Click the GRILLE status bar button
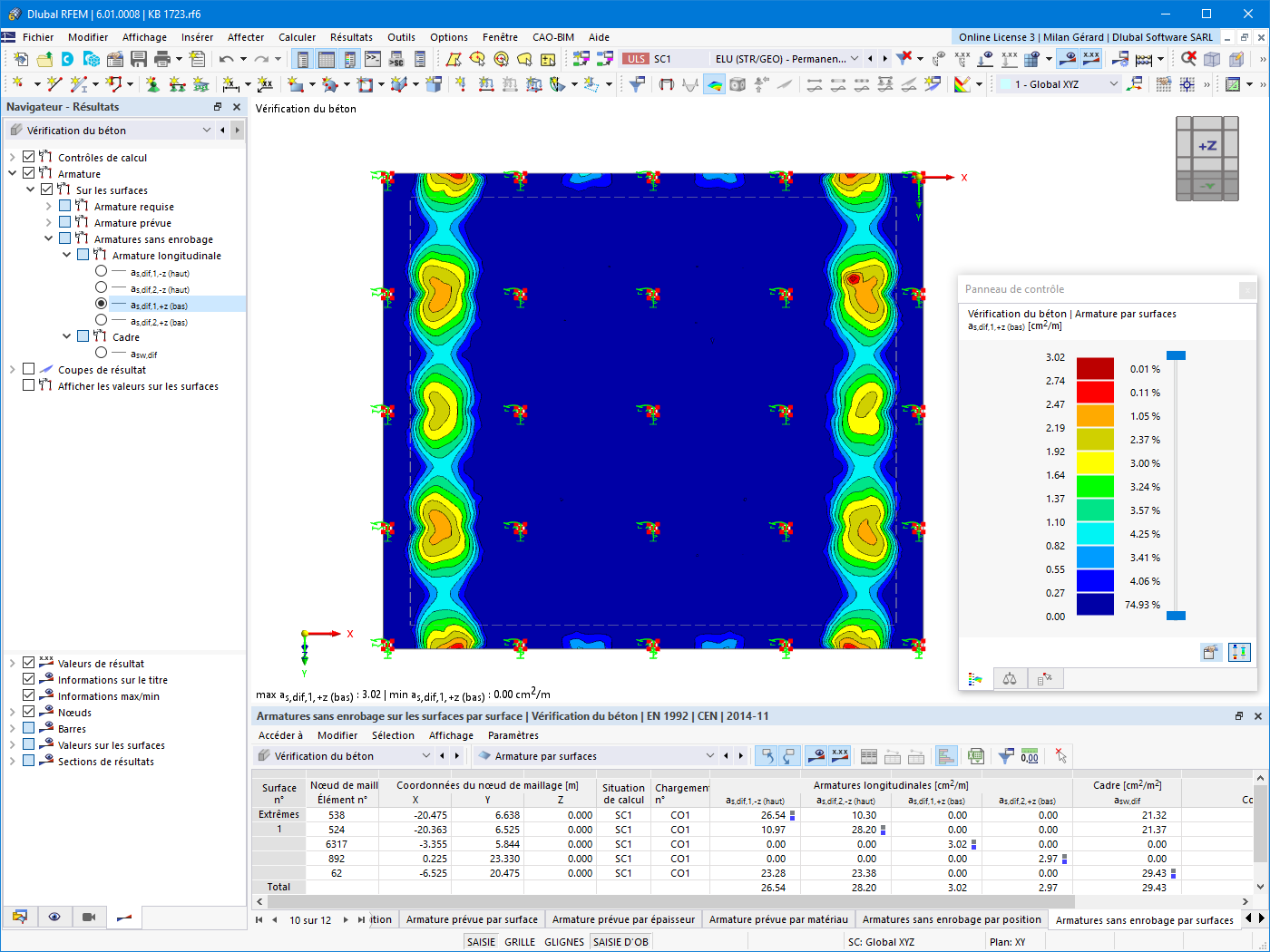 (520, 942)
